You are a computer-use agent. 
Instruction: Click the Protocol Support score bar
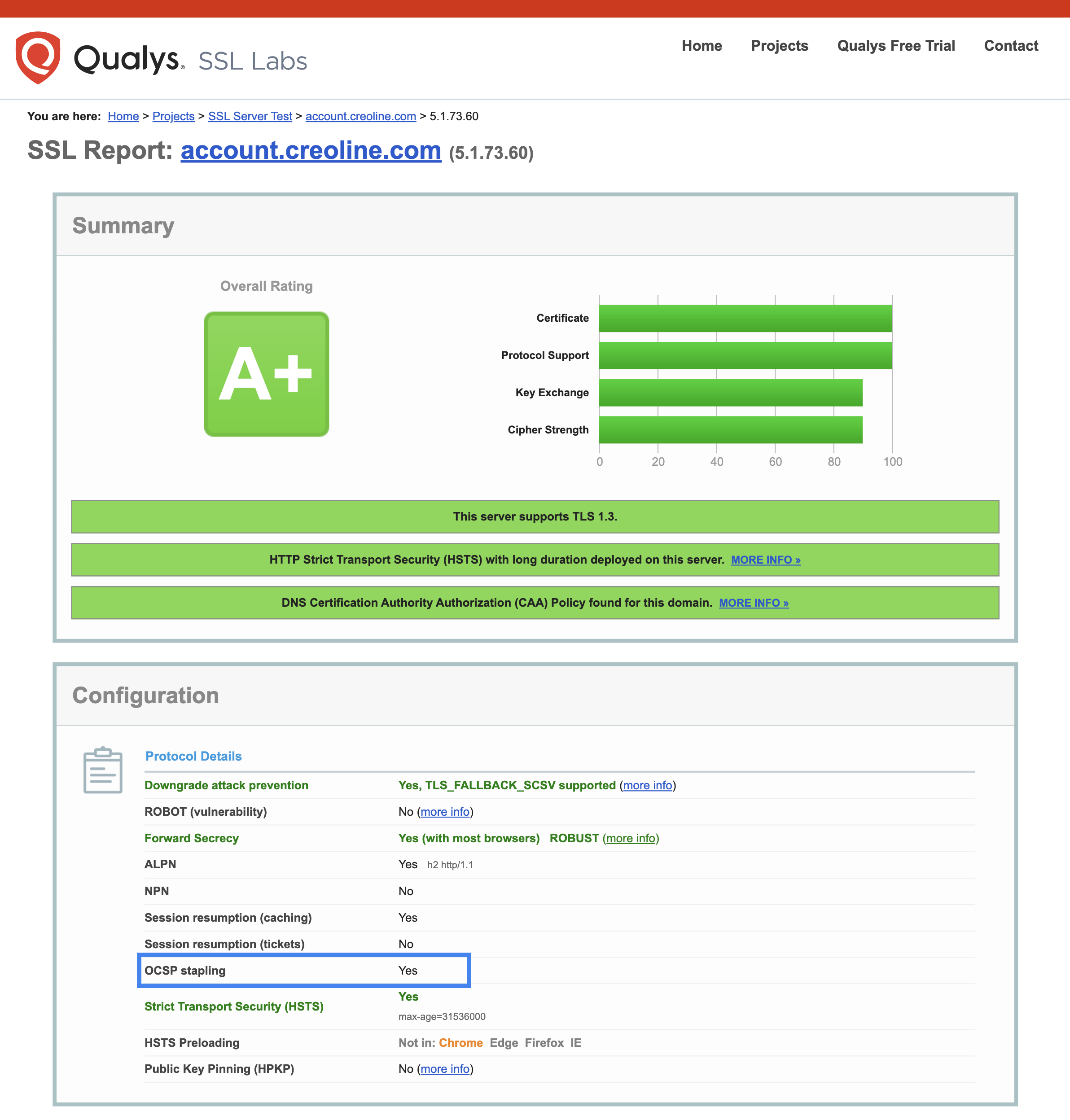point(745,355)
